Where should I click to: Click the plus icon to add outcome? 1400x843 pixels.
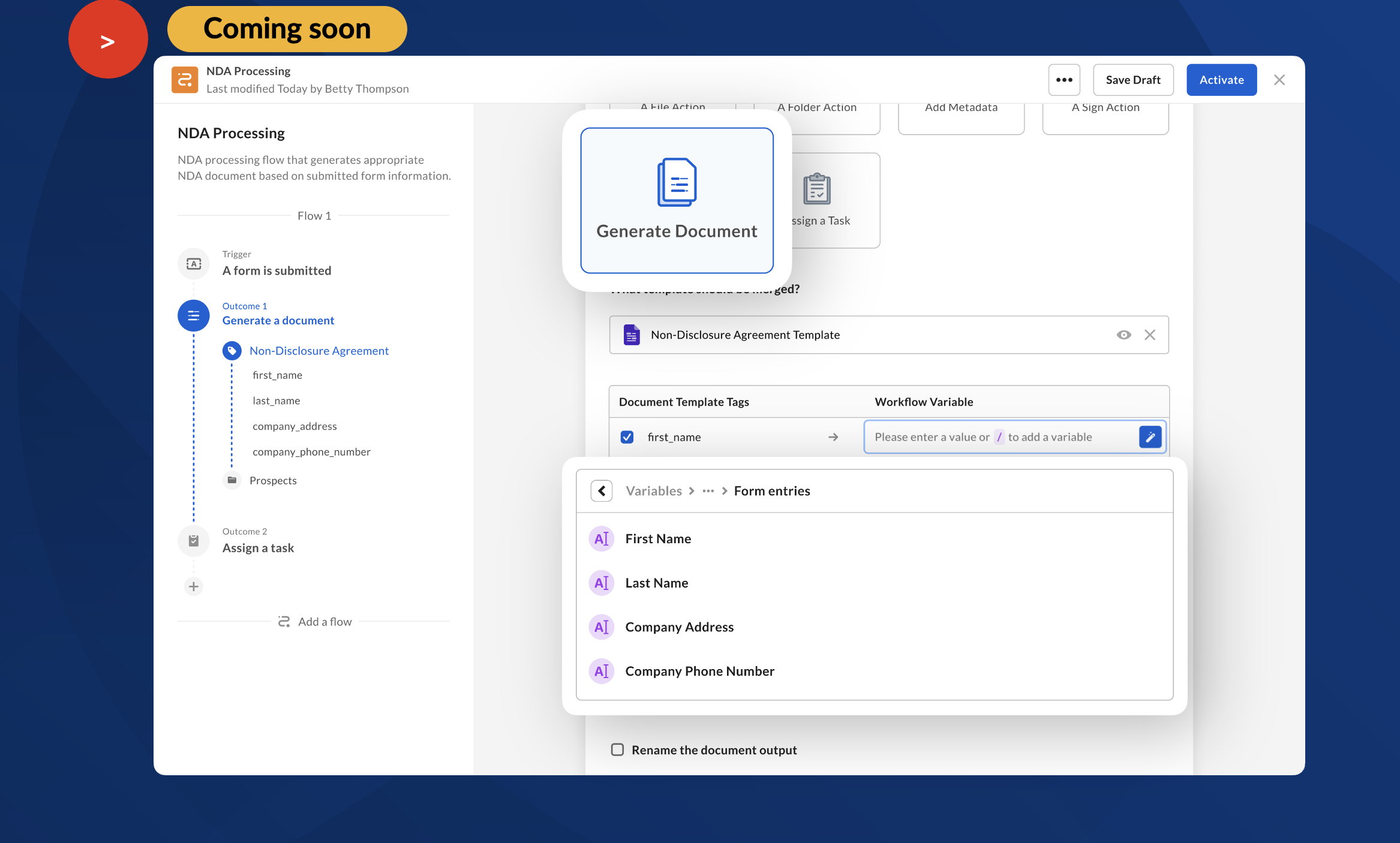pyautogui.click(x=193, y=586)
